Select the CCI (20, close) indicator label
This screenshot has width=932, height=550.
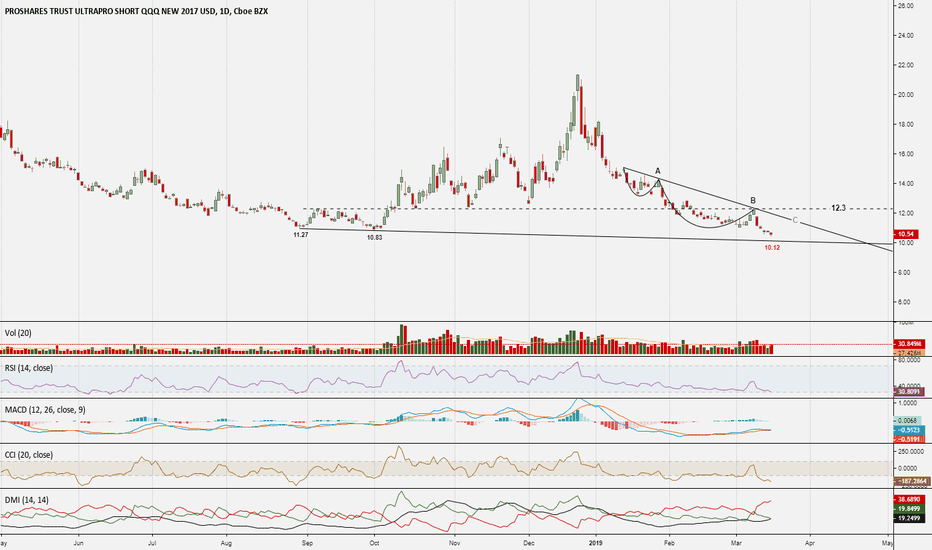pos(29,455)
